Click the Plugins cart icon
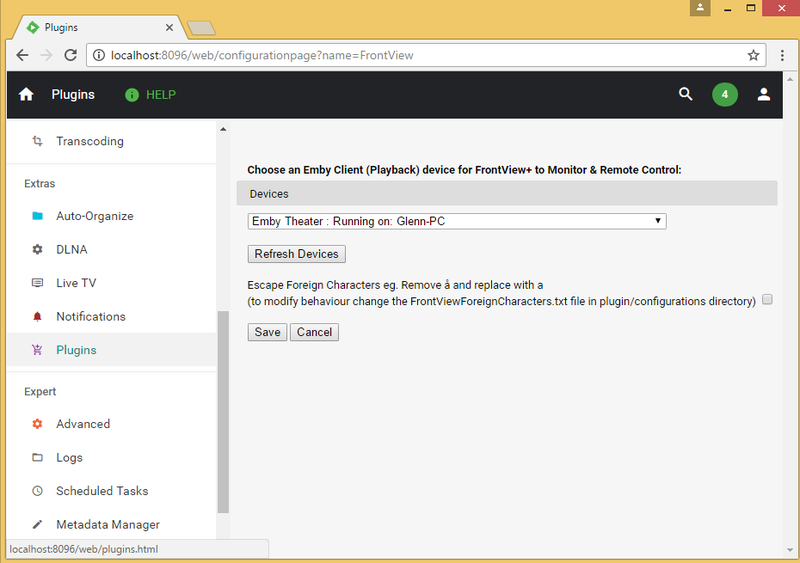Viewport: 800px width, 563px height. click(37, 350)
